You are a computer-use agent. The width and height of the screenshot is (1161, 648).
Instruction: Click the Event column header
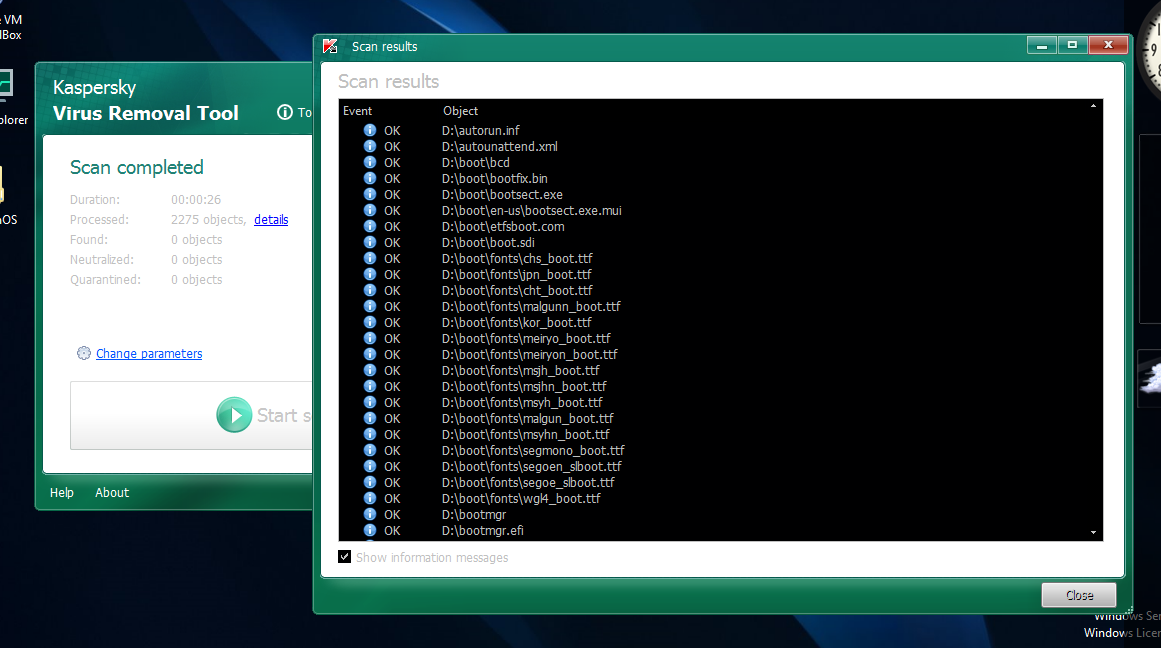click(x=358, y=111)
